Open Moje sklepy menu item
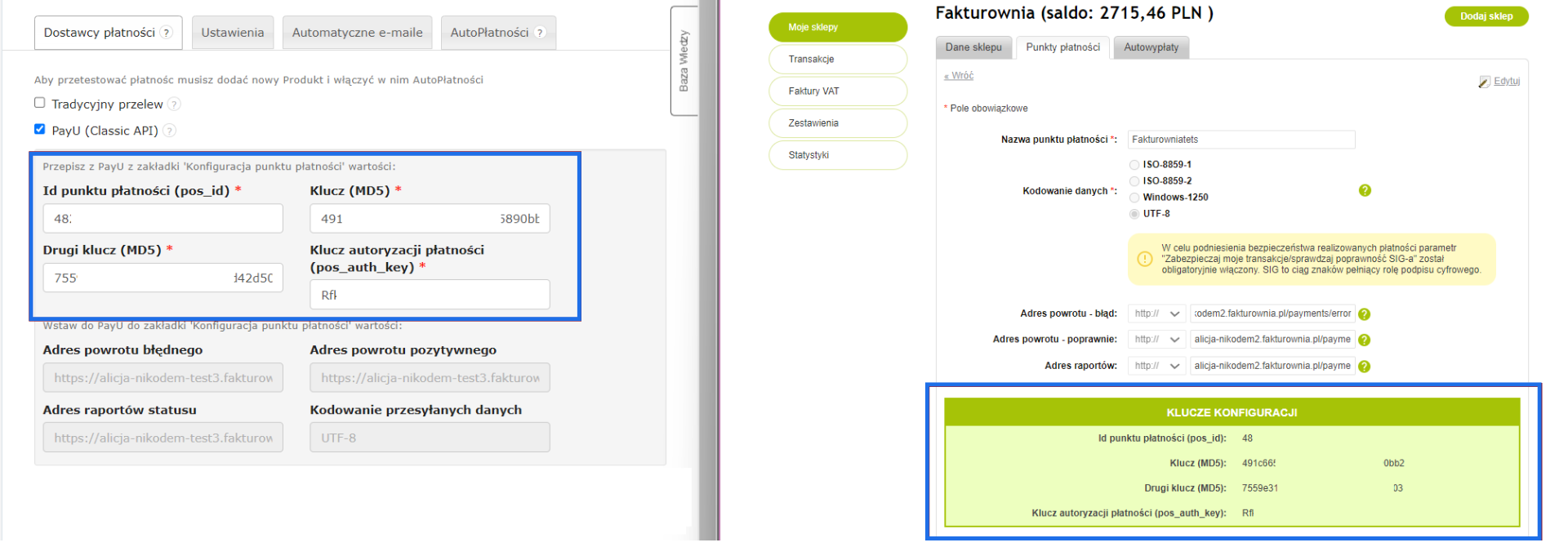1568x547 pixels. pos(838,27)
